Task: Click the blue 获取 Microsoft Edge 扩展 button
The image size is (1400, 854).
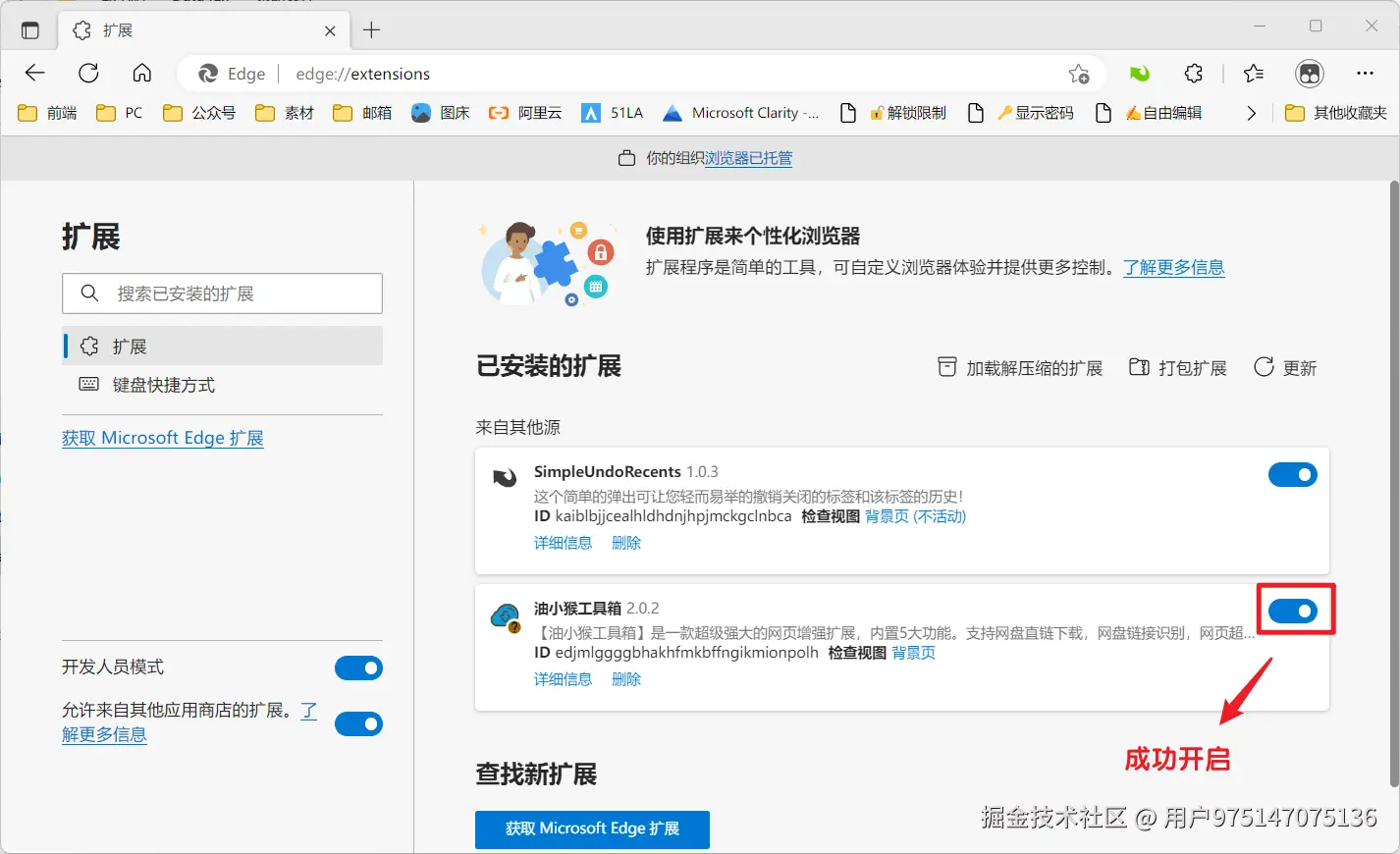Action: click(592, 829)
